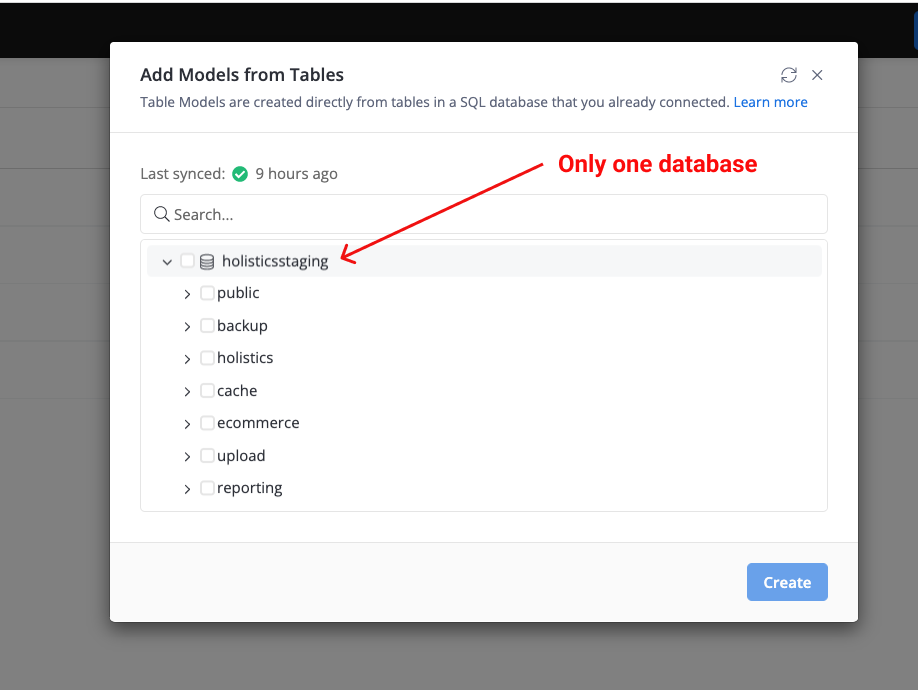This screenshot has height=690, width=918.
Task: Tick the reporting schema checkbox
Action: [207, 487]
